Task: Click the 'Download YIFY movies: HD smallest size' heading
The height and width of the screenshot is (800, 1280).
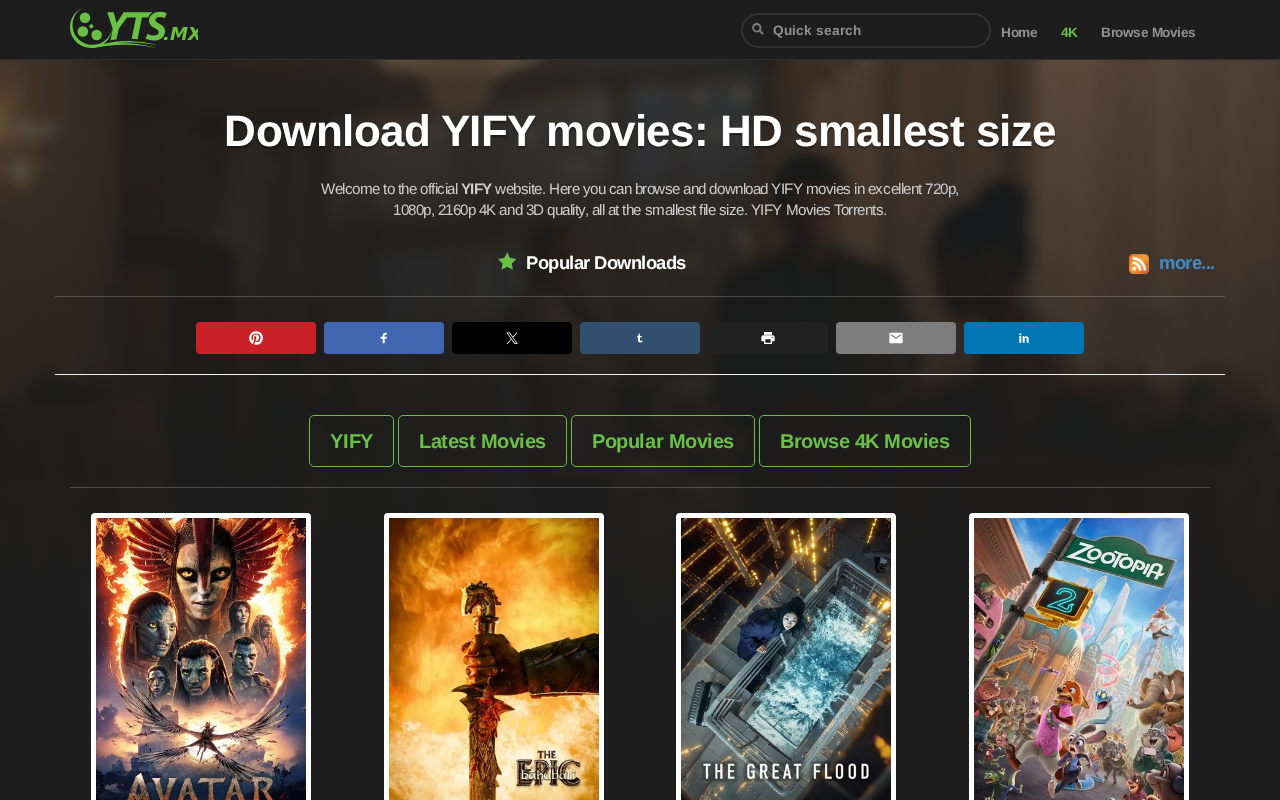Action: [640, 131]
